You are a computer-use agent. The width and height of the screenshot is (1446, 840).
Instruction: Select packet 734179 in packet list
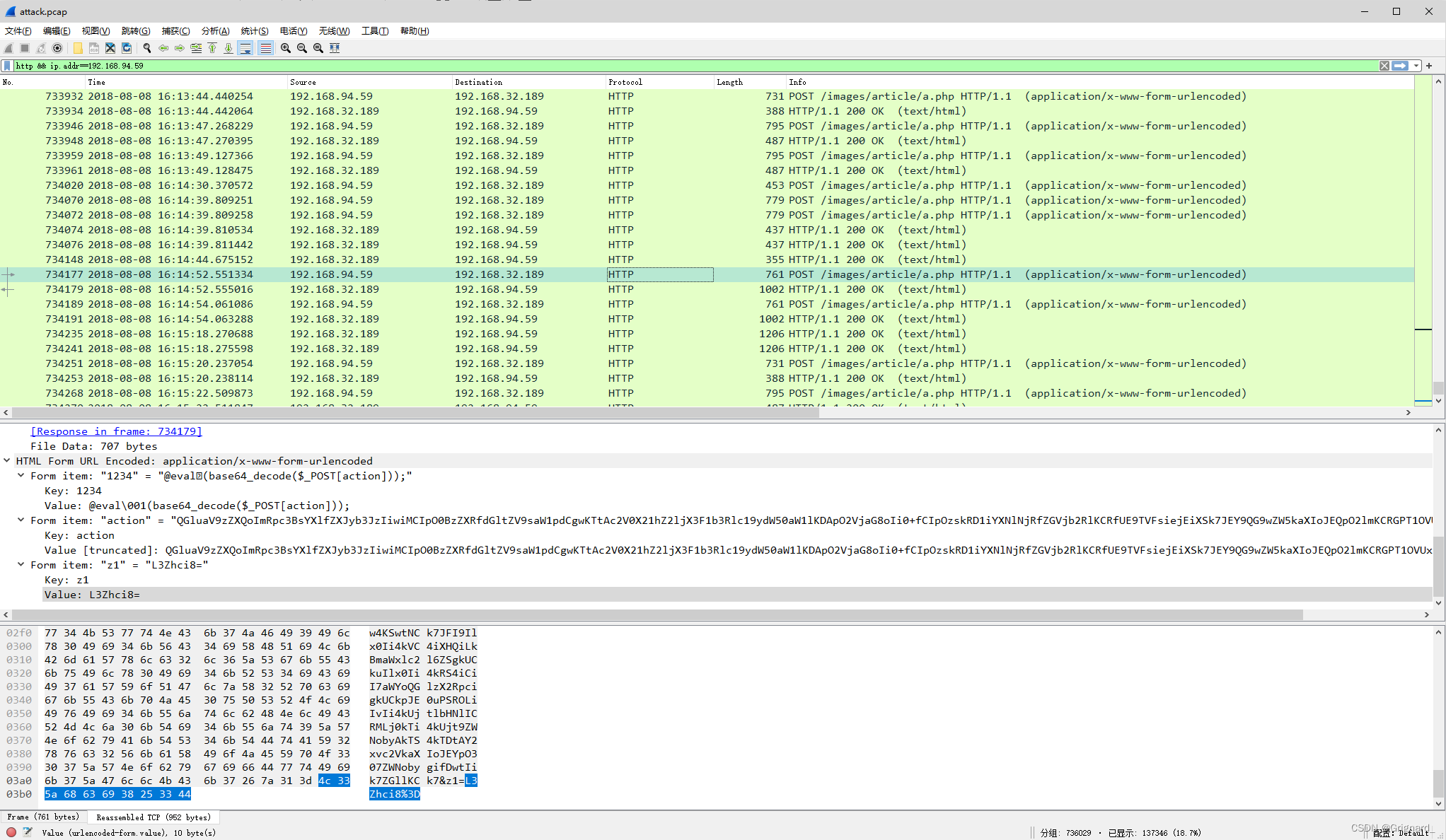[x=707, y=289]
